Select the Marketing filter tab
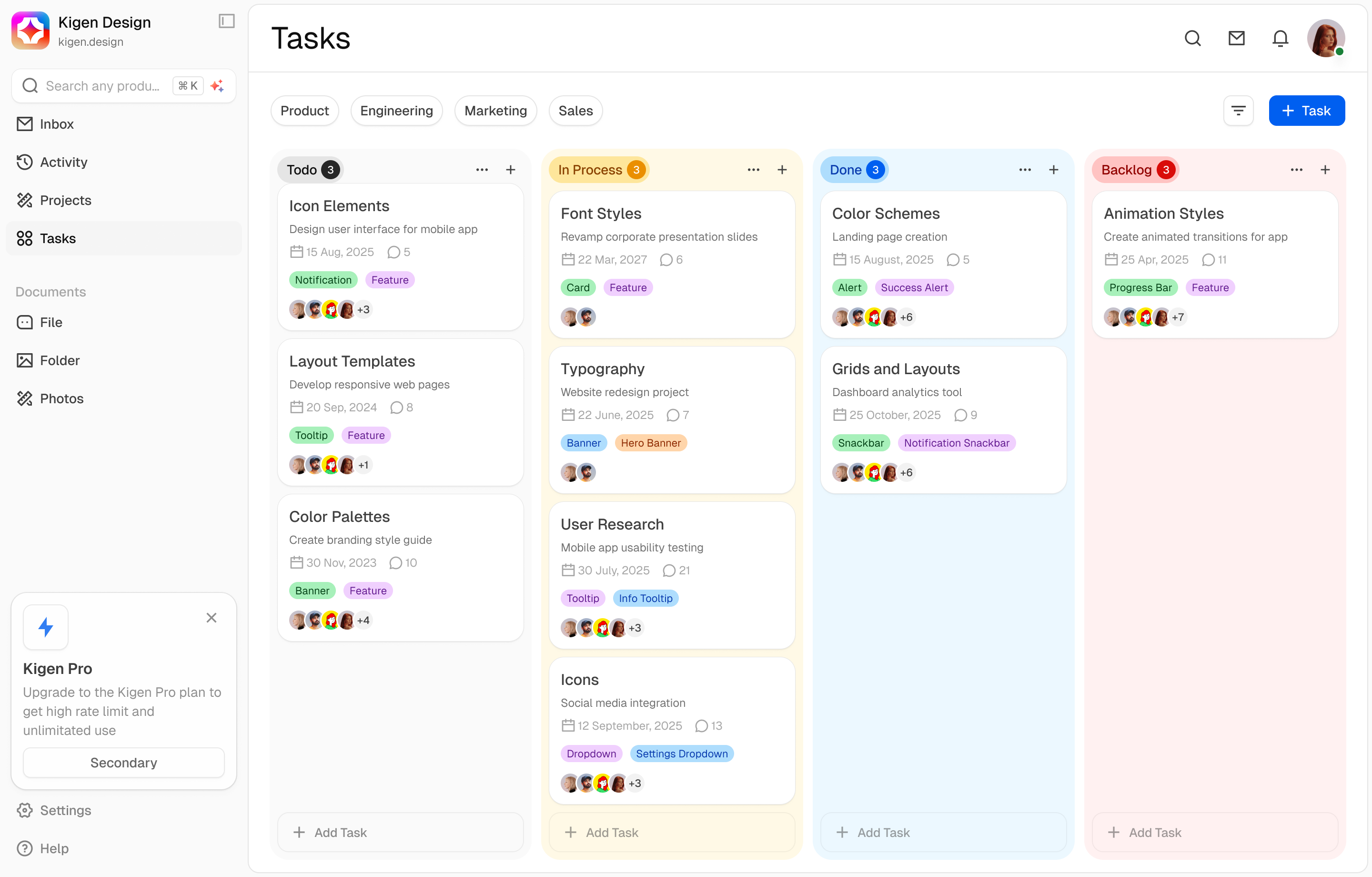1372x877 pixels. 495,111
